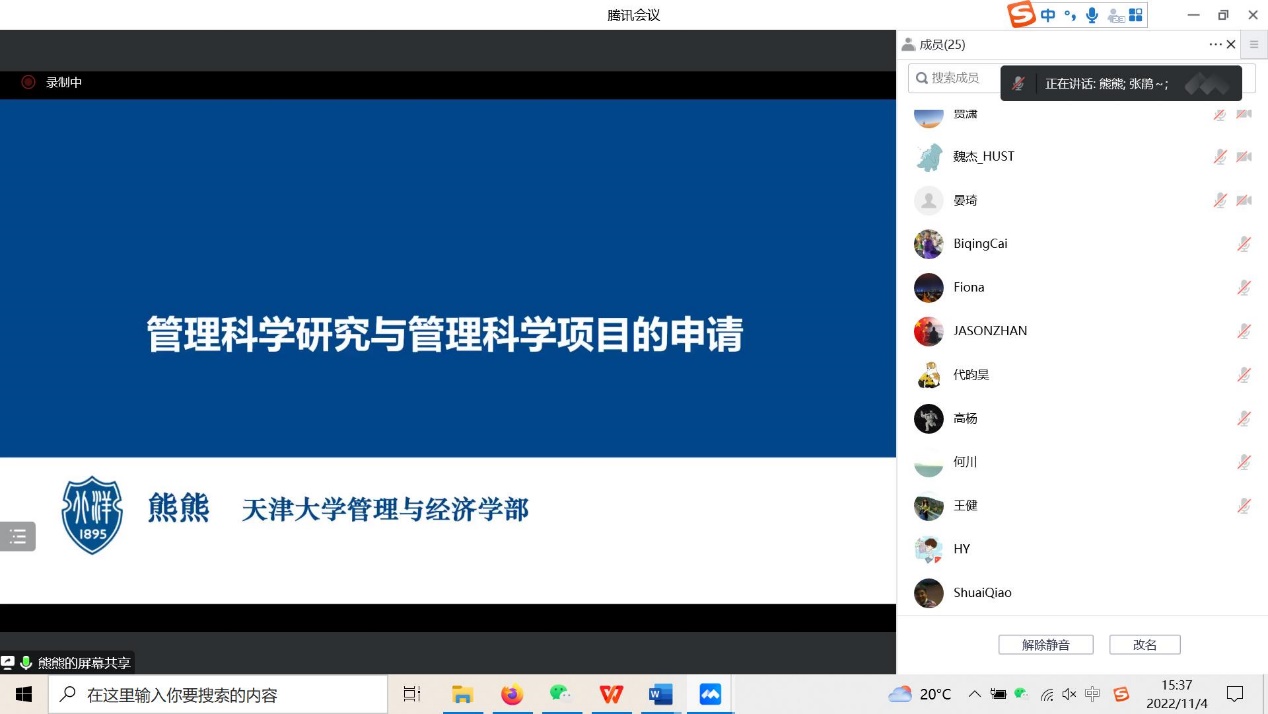Select the JASONZHAN member entry
The width and height of the screenshot is (1268, 714).
pyautogui.click(x=990, y=331)
